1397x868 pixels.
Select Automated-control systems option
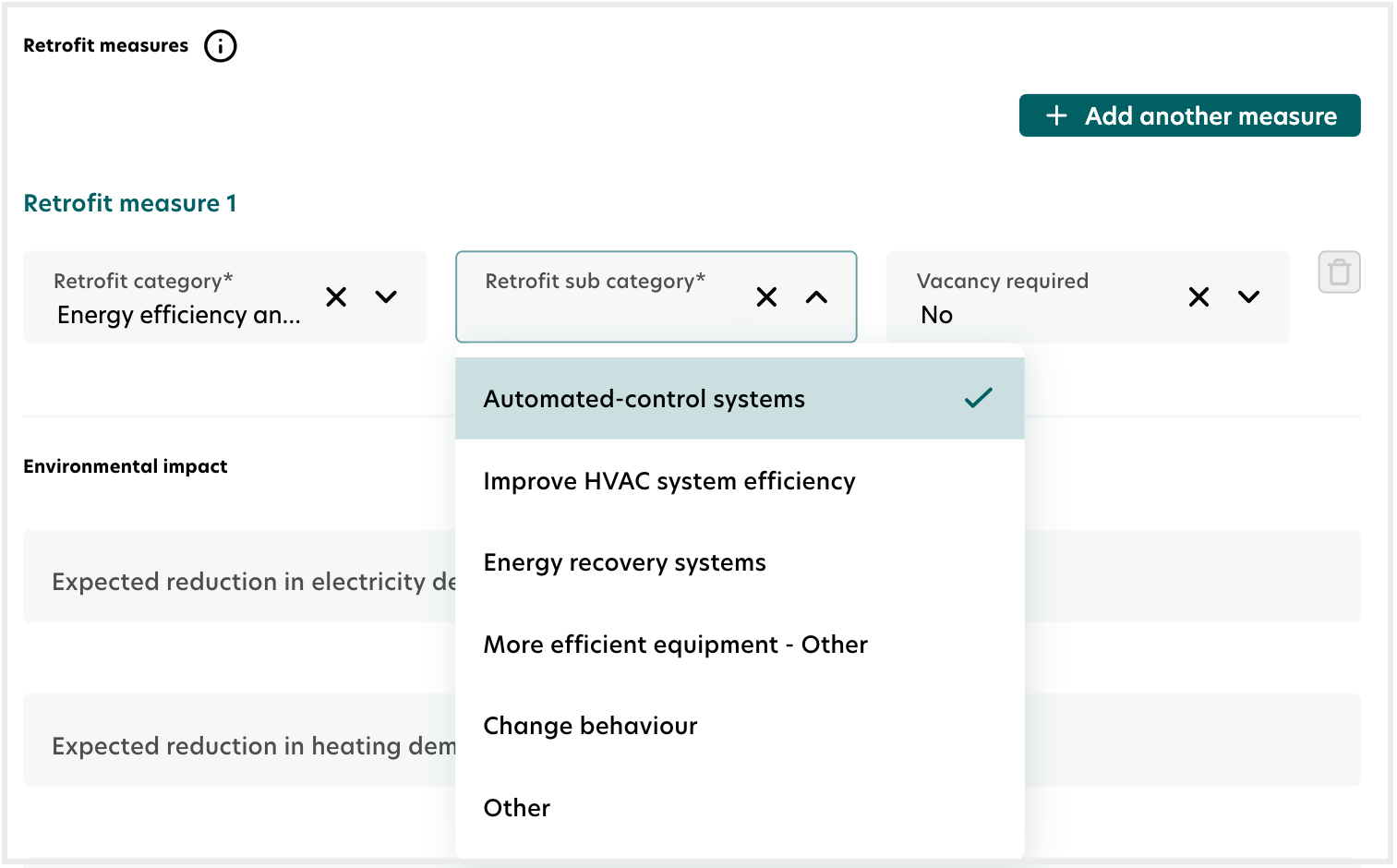740,399
